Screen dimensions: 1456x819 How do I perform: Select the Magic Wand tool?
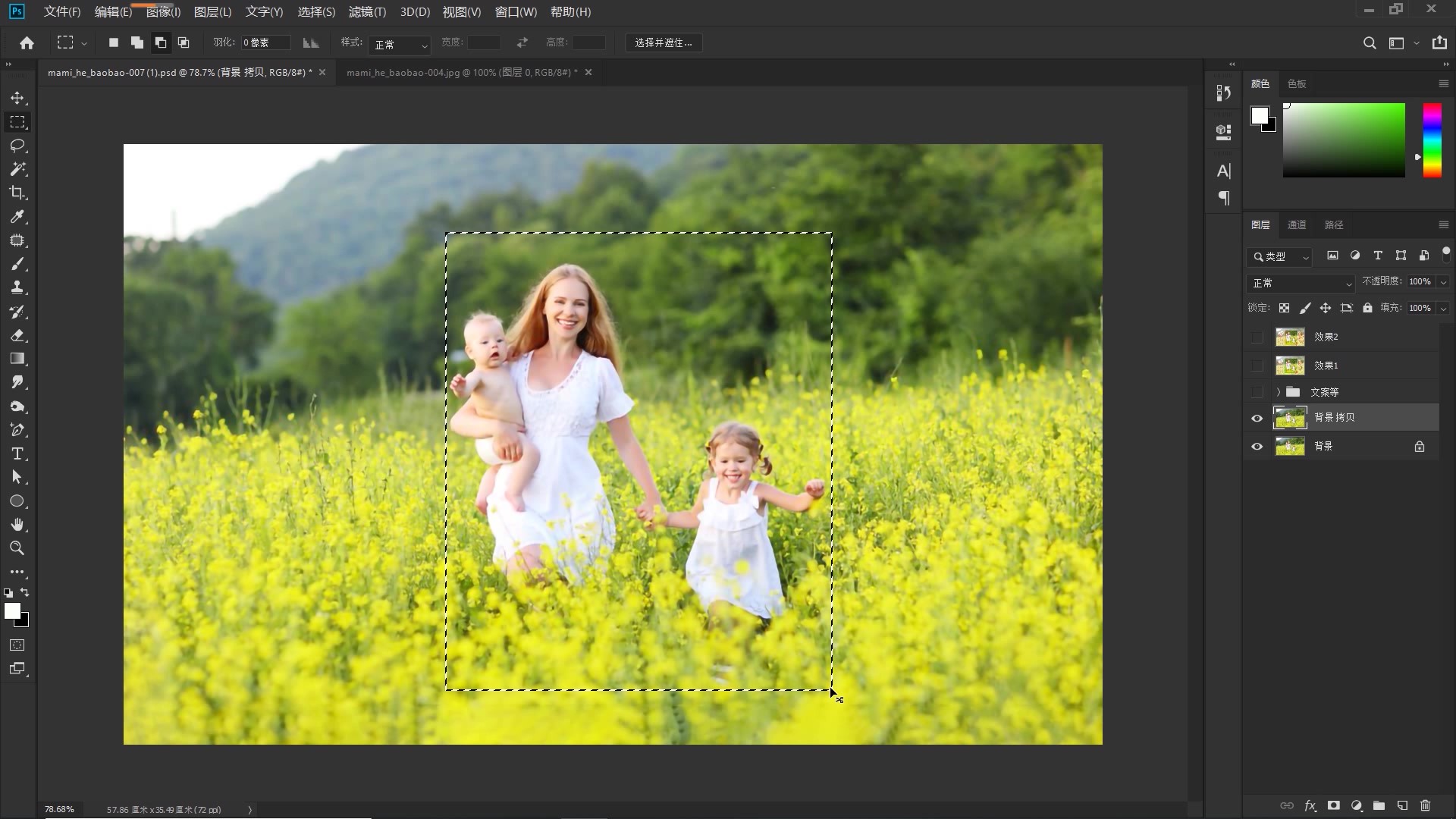point(17,169)
